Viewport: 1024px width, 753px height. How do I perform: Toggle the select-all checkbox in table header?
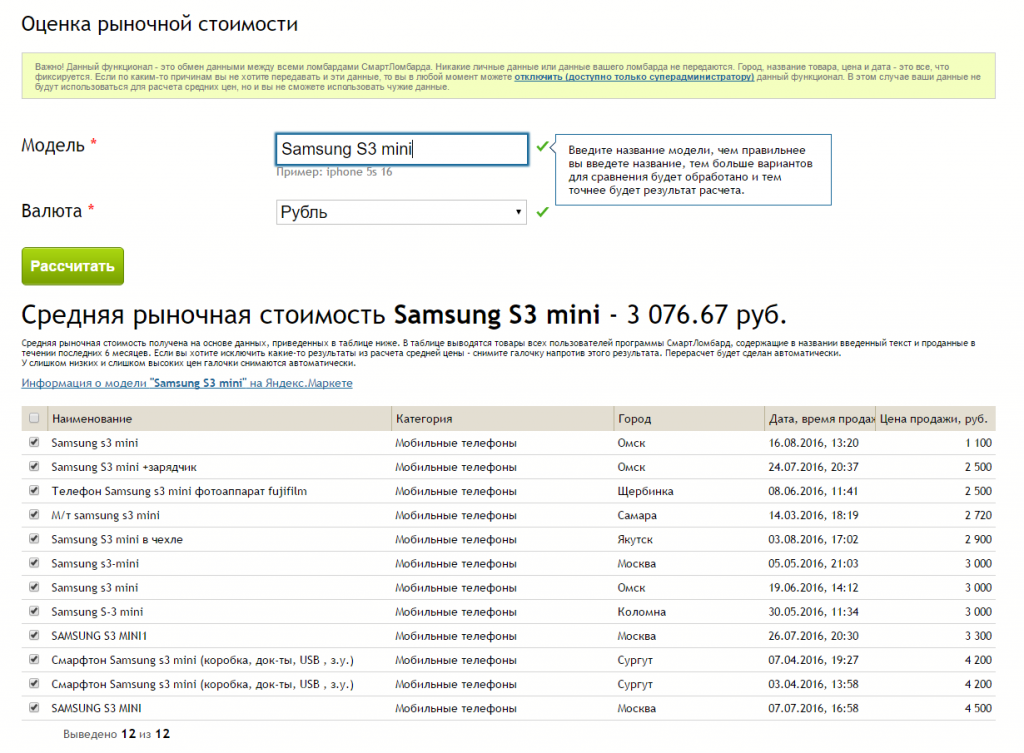[x=34, y=418]
